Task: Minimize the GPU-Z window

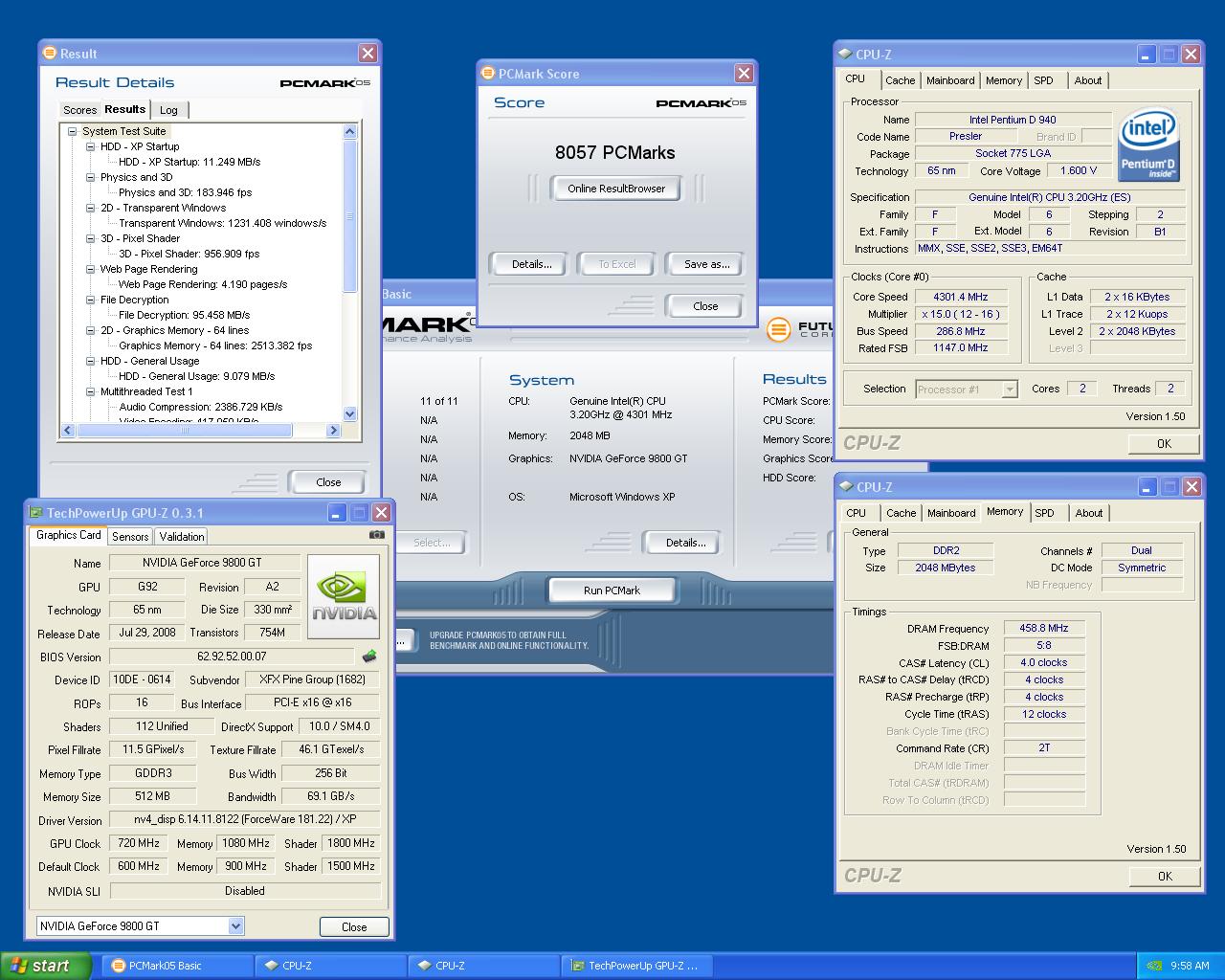Action: [337, 513]
